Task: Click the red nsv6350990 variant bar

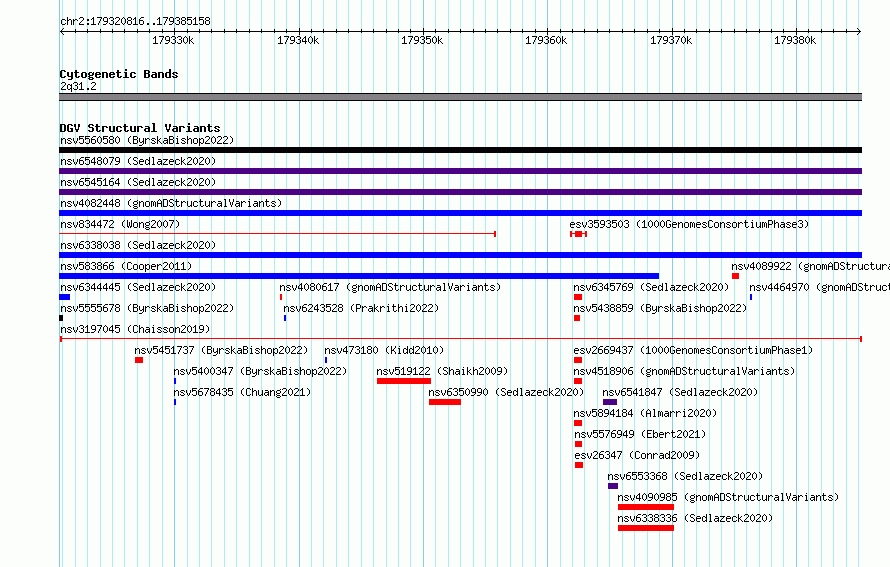Action: [x=445, y=402]
